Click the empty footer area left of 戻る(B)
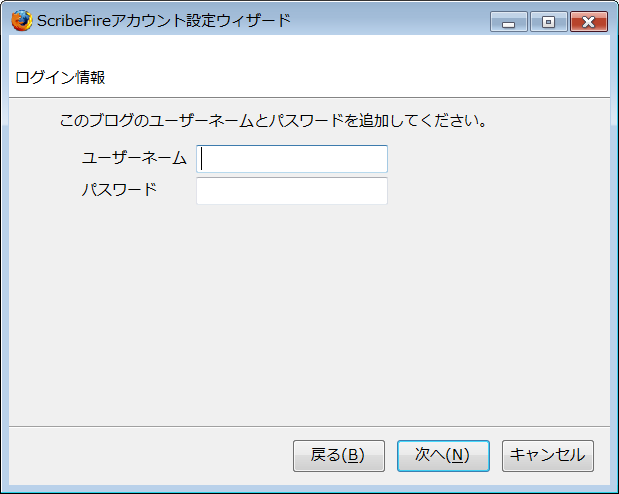Screen dimensions: 619x494 tap(150, 456)
